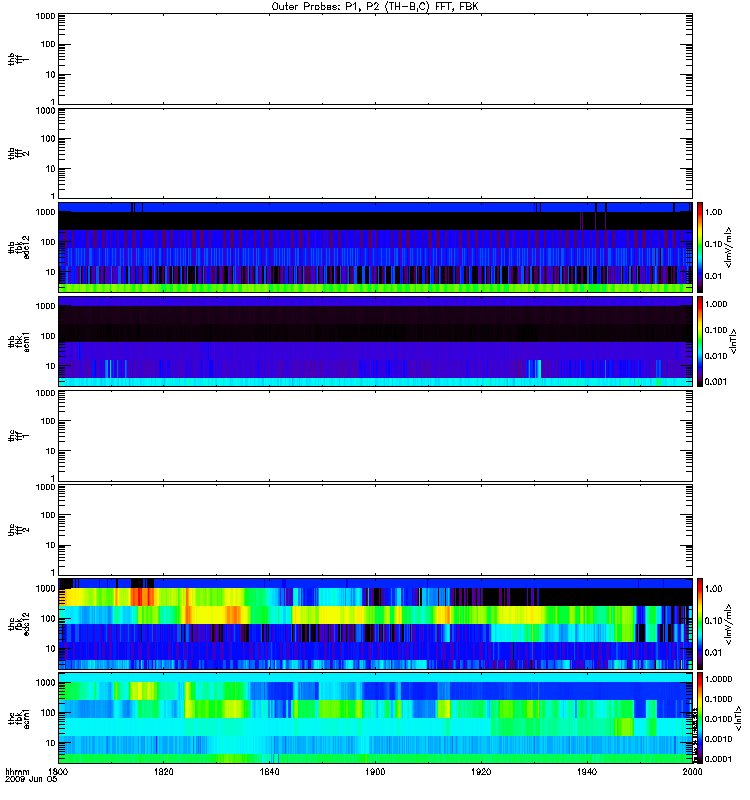Click the y-axis label of the second thc panel

[18, 530]
